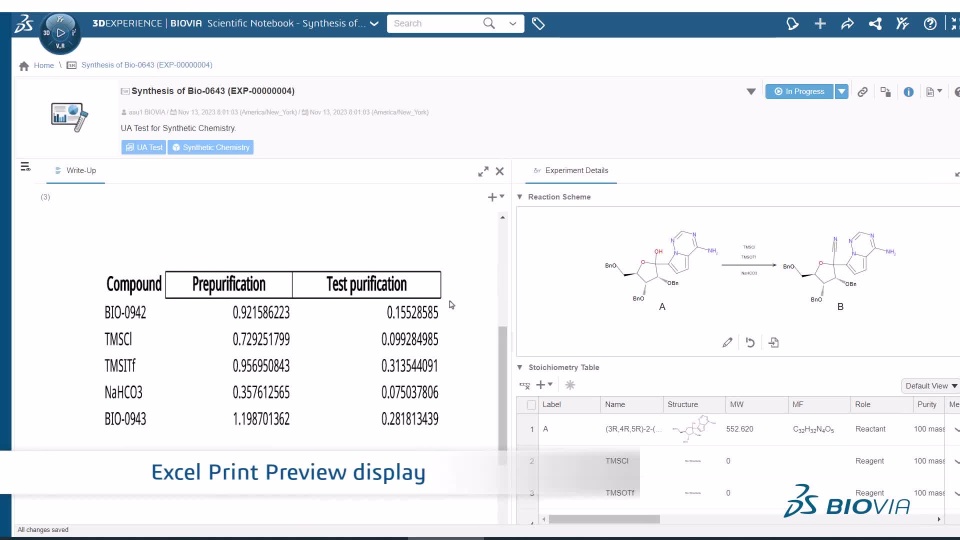
Task: Click the TMSCl name cell
Action: [617, 461]
